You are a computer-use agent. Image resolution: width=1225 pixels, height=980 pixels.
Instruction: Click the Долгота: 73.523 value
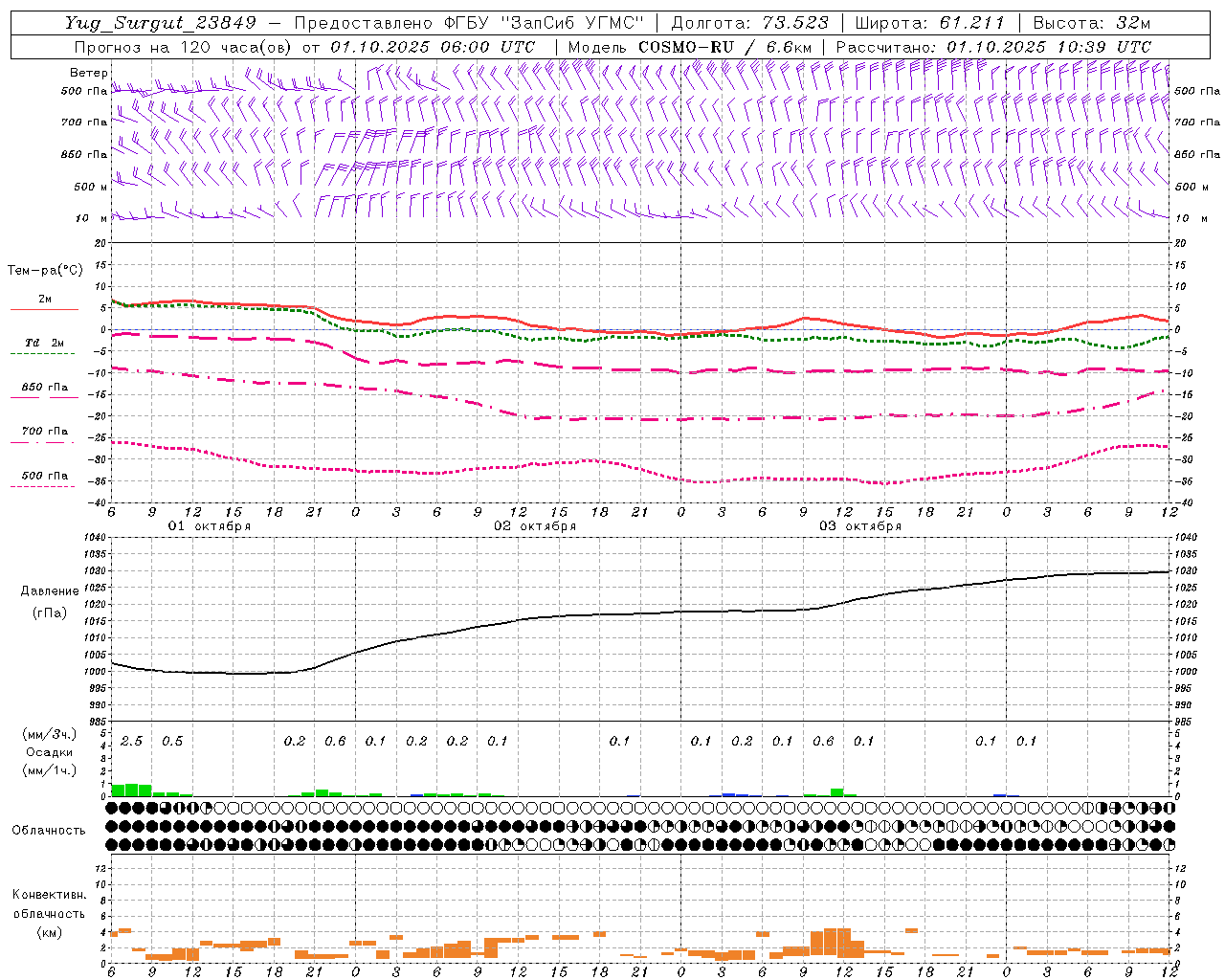pyautogui.click(x=749, y=23)
